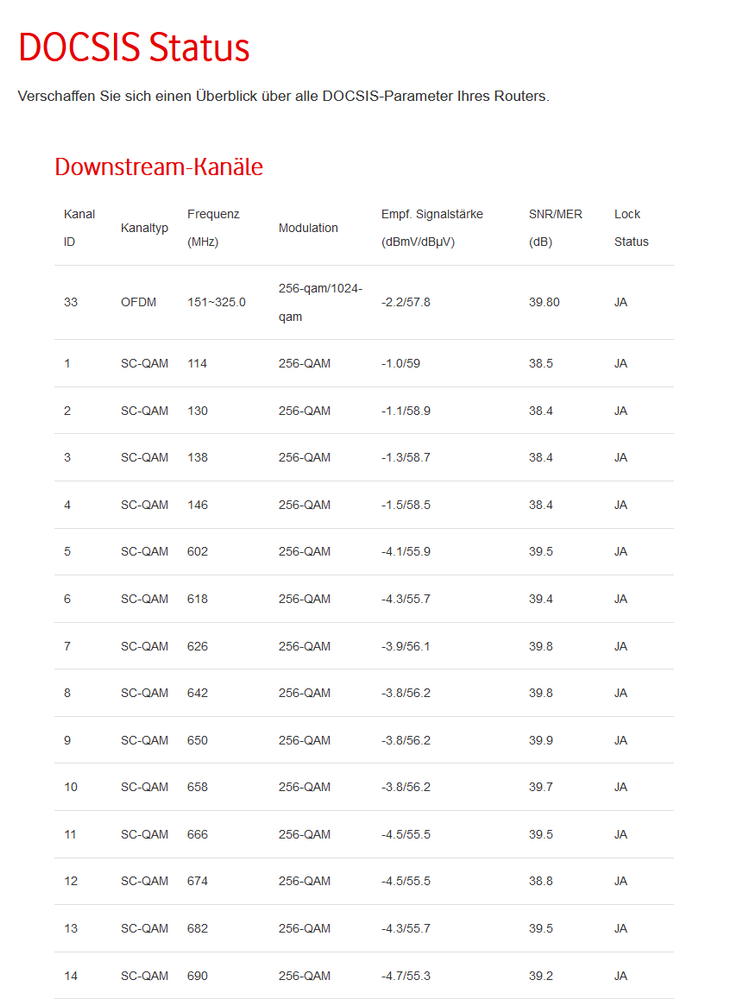Select frequency 146 cell
The height and width of the screenshot is (999, 743).
point(198,505)
